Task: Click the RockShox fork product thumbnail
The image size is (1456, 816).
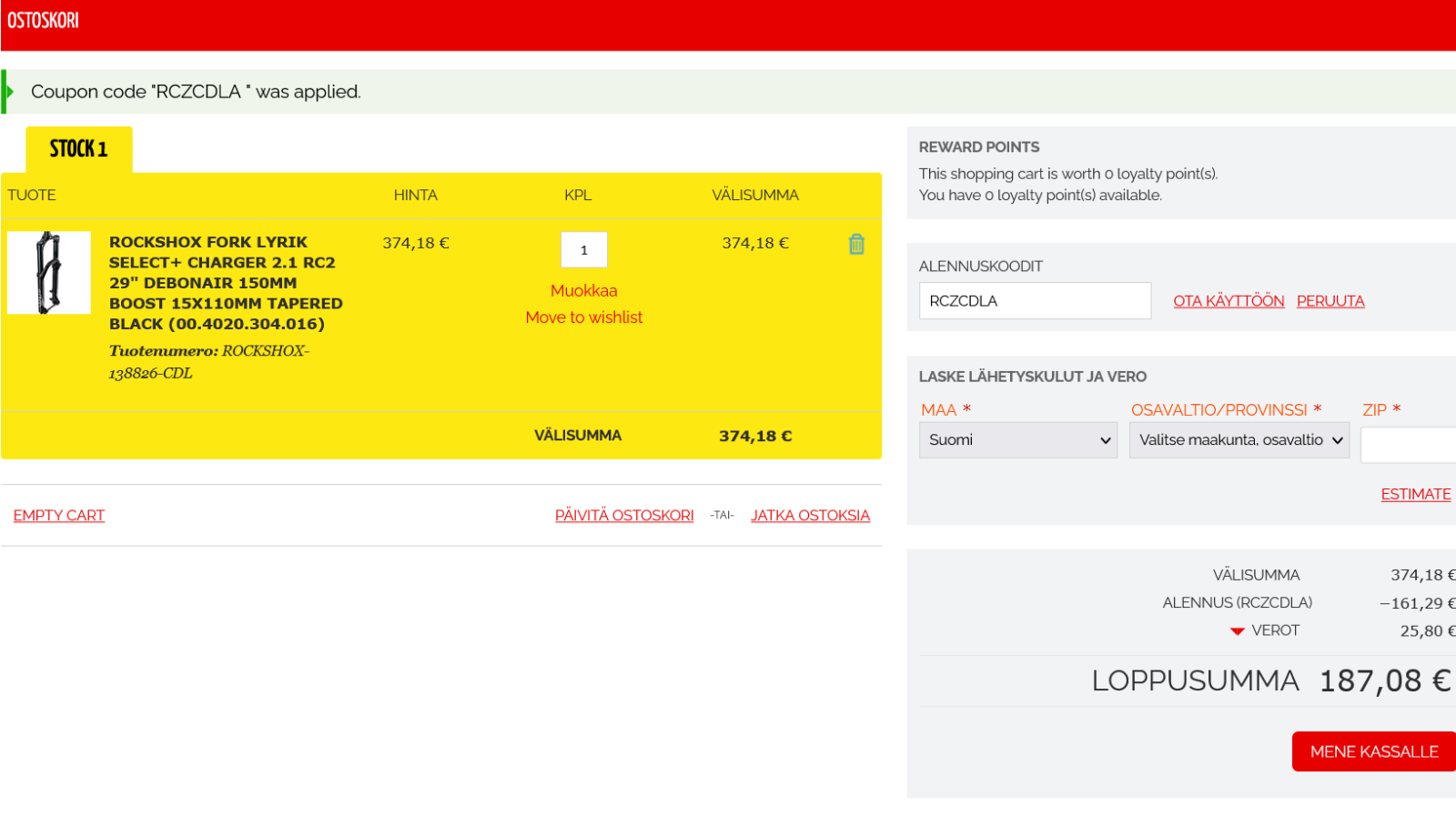Action: (49, 273)
